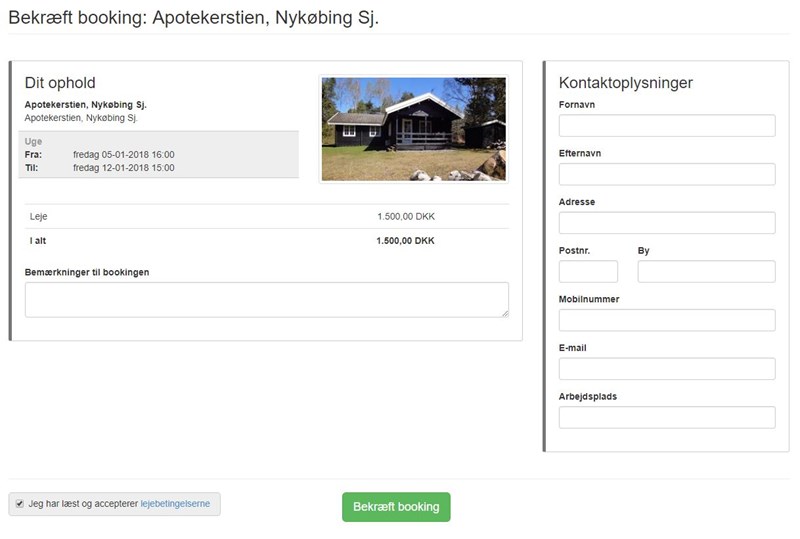Click the Til date fredag 12-01-2018 15:00
The width and height of the screenshot is (800, 539).
point(124,168)
